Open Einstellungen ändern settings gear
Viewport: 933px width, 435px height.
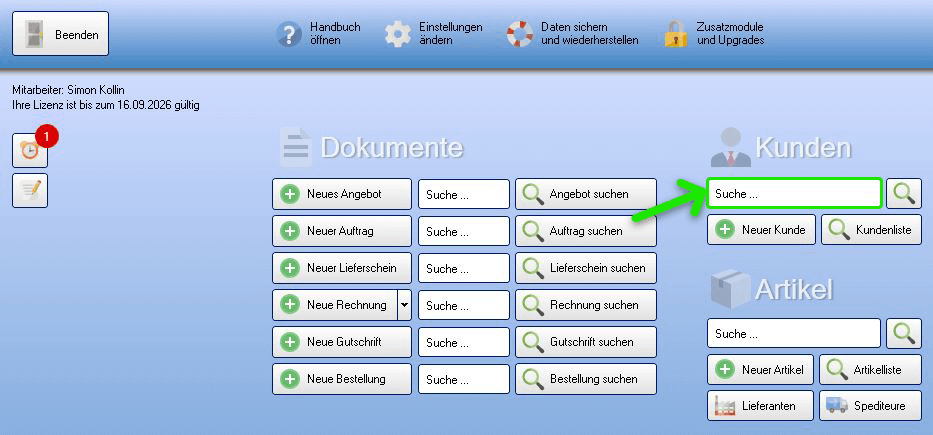point(433,34)
